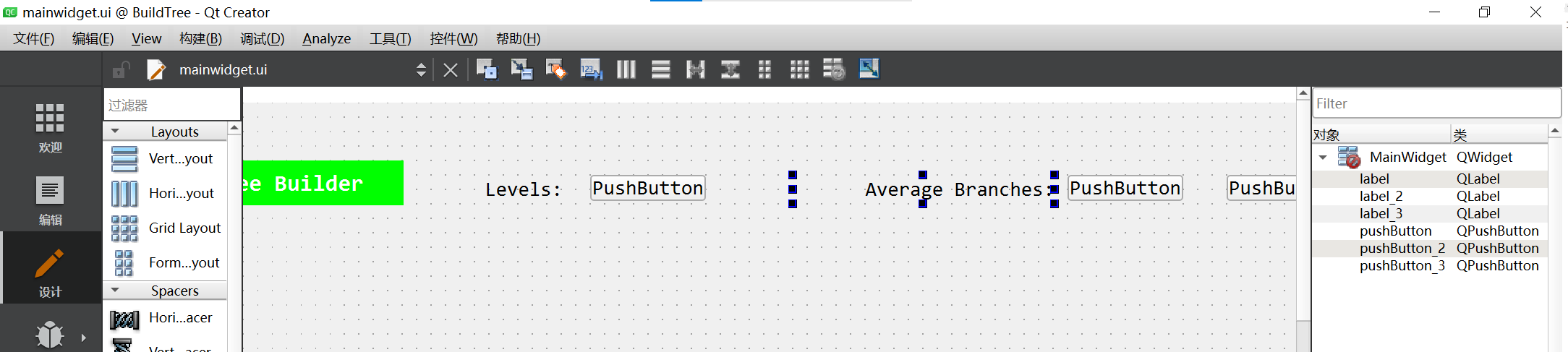1568x352 pixels.
Task: Click the object inspector Filter field
Action: [x=1436, y=103]
